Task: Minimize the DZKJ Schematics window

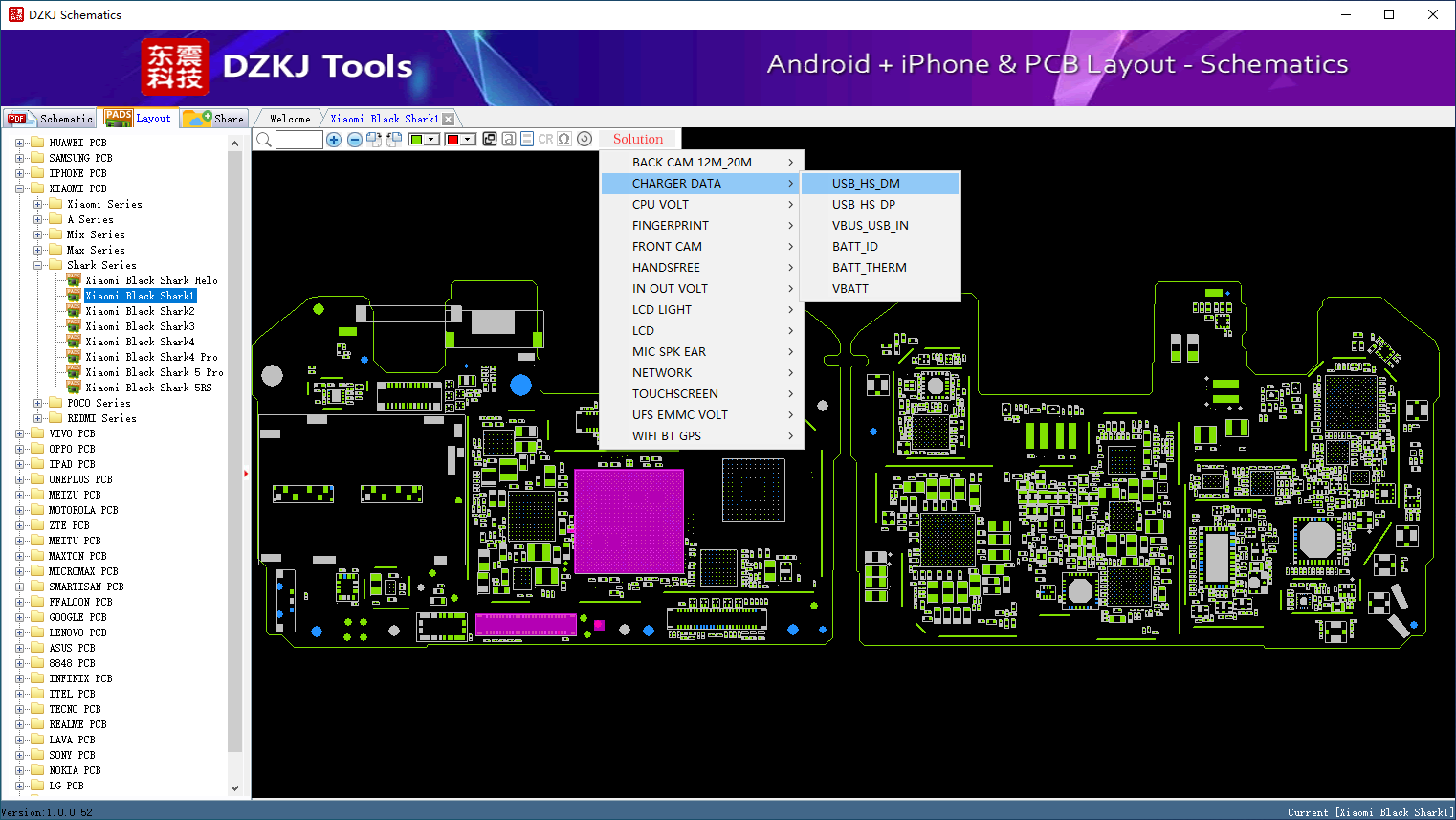Action: point(1345,14)
